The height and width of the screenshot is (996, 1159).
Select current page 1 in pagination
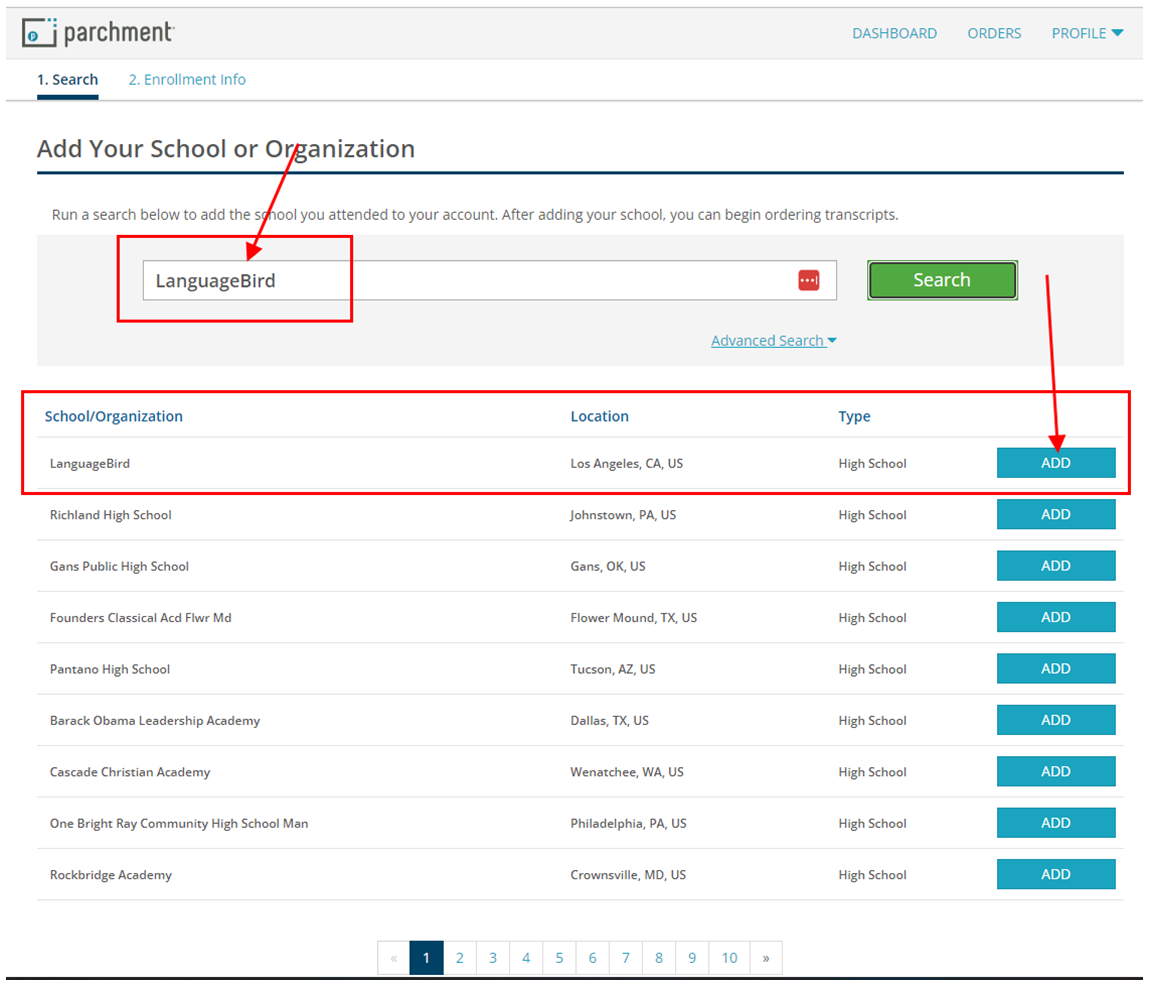coord(426,958)
